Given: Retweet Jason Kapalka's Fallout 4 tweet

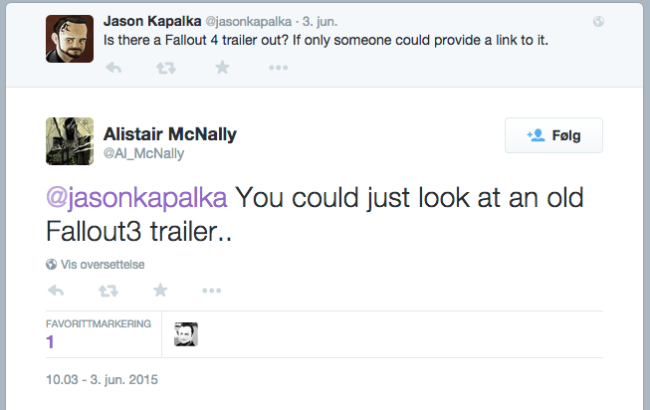Looking at the screenshot, I should pyautogui.click(x=166, y=68).
